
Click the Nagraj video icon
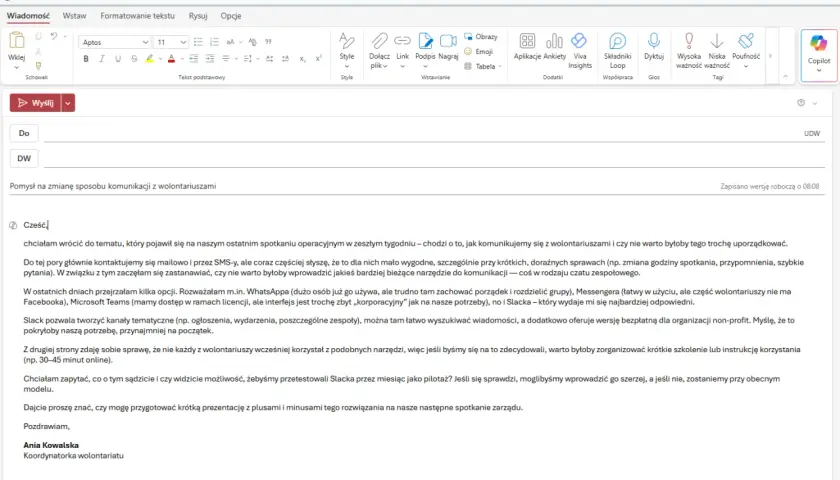click(x=448, y=41)
